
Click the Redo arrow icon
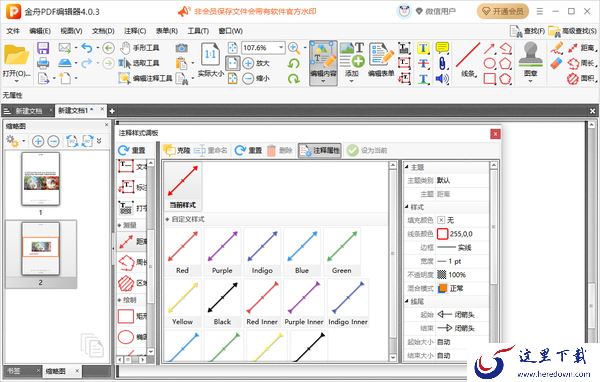tap(87, 63)
